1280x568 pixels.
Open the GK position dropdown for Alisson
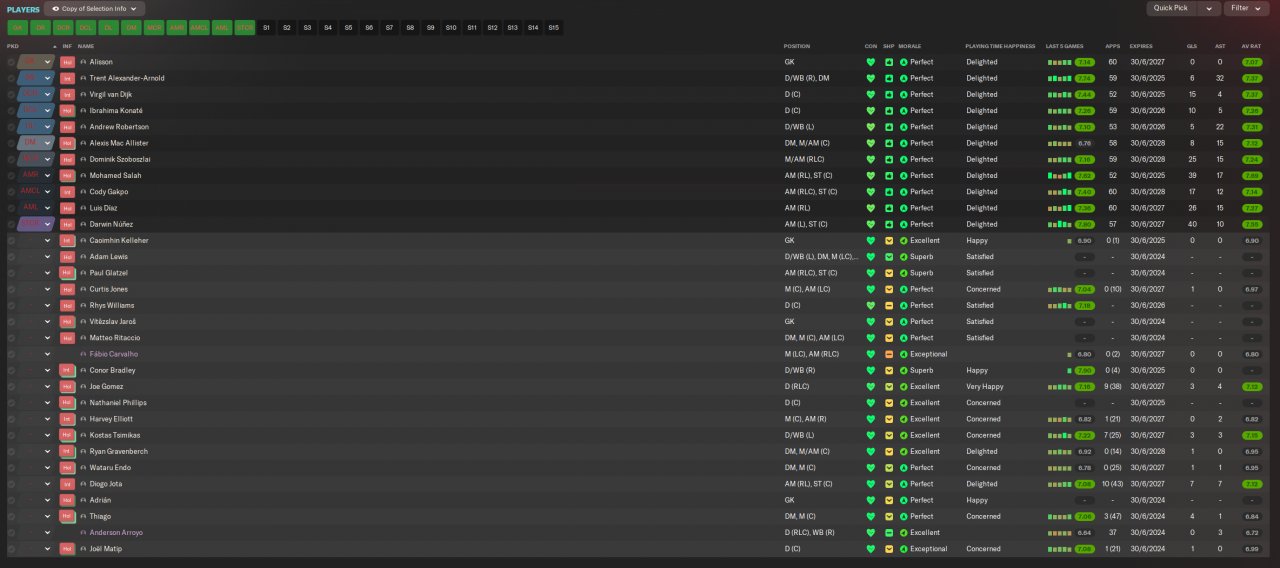click(x=35, y=62)
